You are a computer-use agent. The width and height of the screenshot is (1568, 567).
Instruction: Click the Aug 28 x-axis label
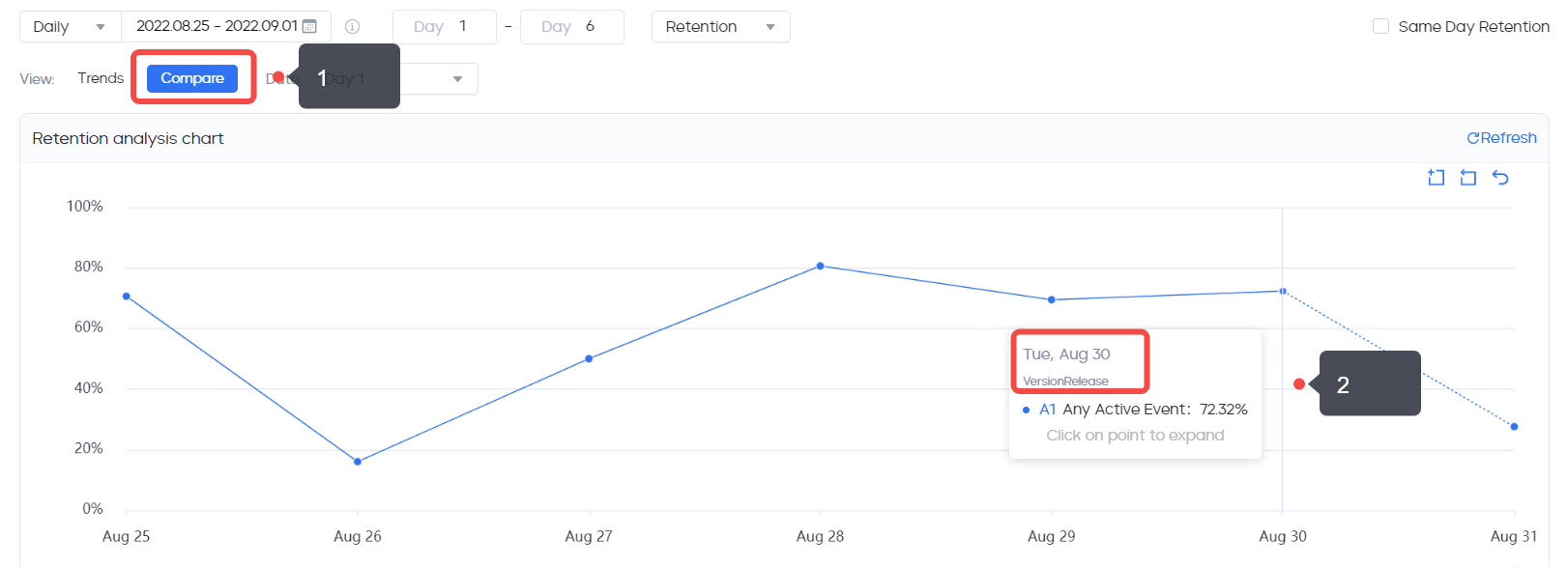coord(820,536)
